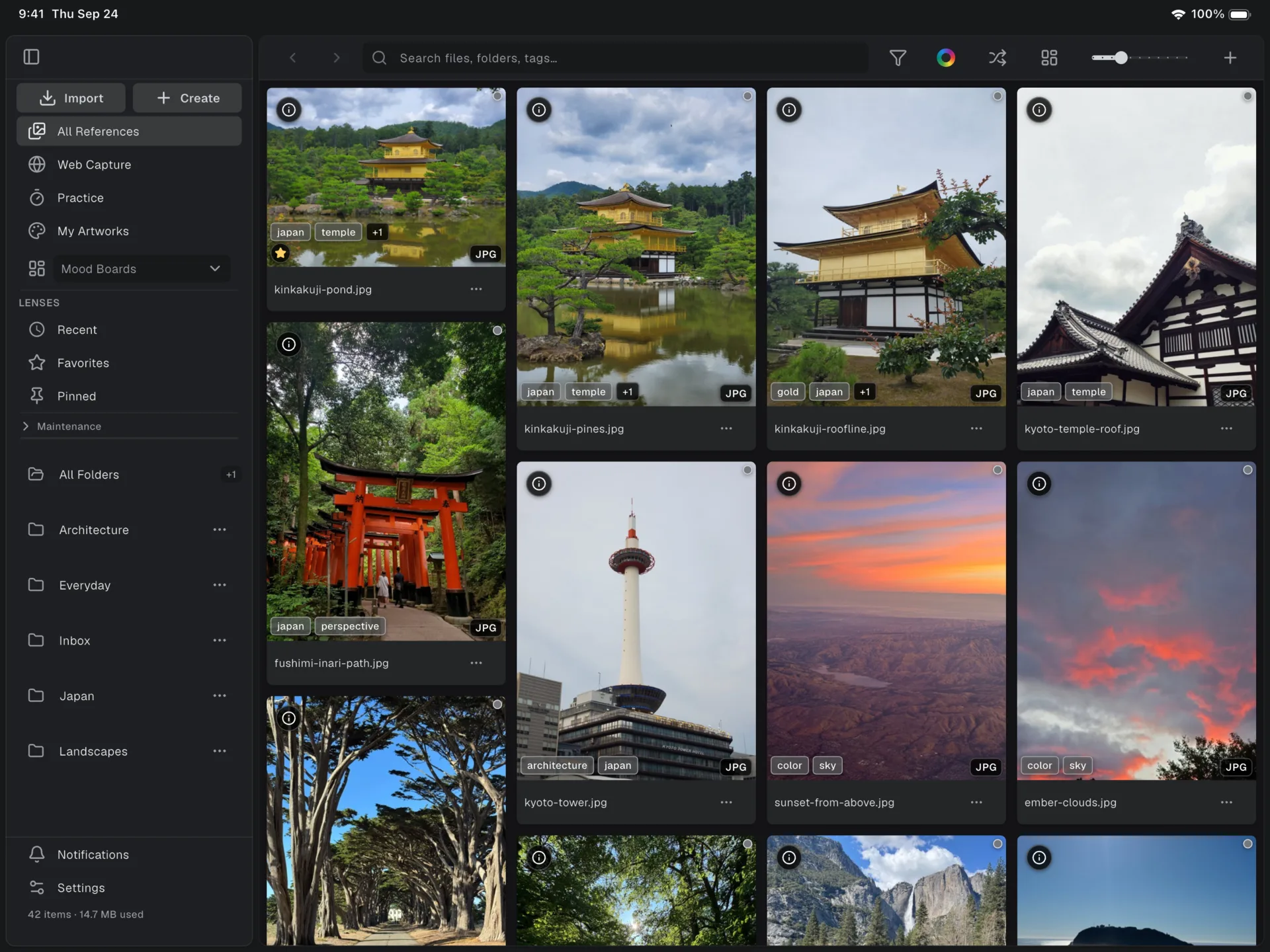This screenshot has width=1270, height=952.
Task: Open the Landscapes folder
Action: point(129,751)
